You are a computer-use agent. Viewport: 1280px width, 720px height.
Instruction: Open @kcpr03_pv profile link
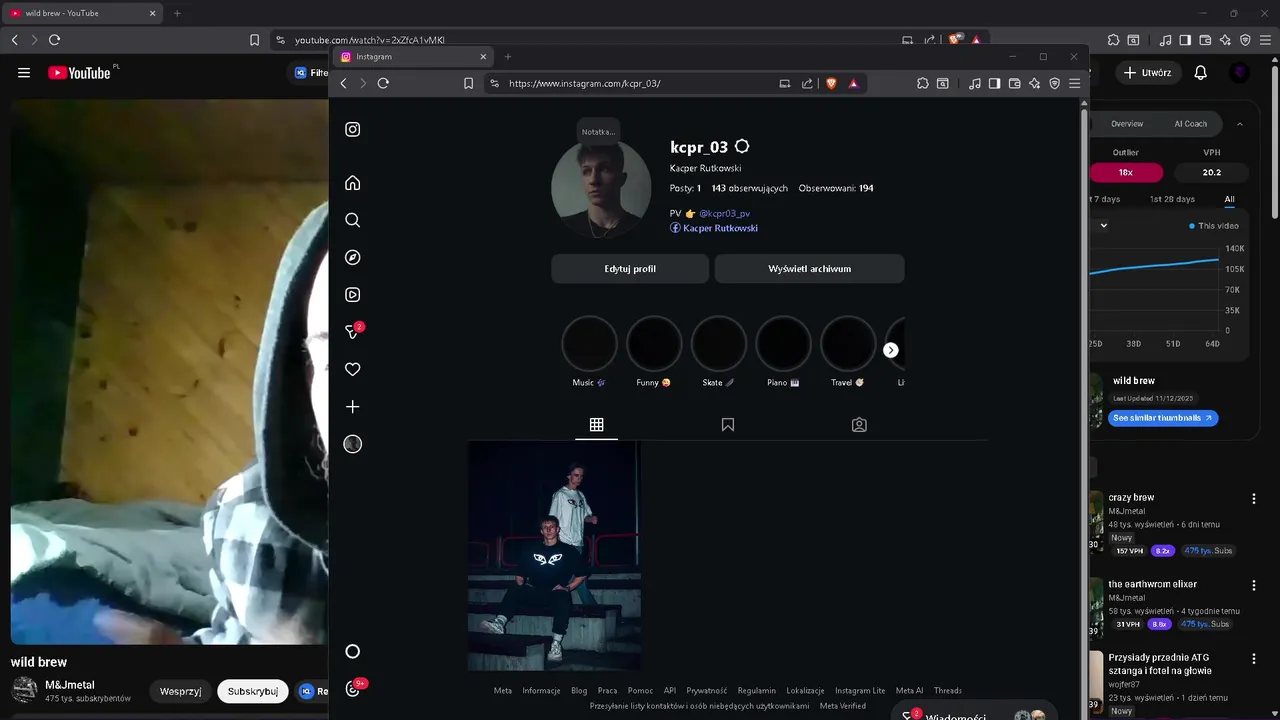(724, 213)
